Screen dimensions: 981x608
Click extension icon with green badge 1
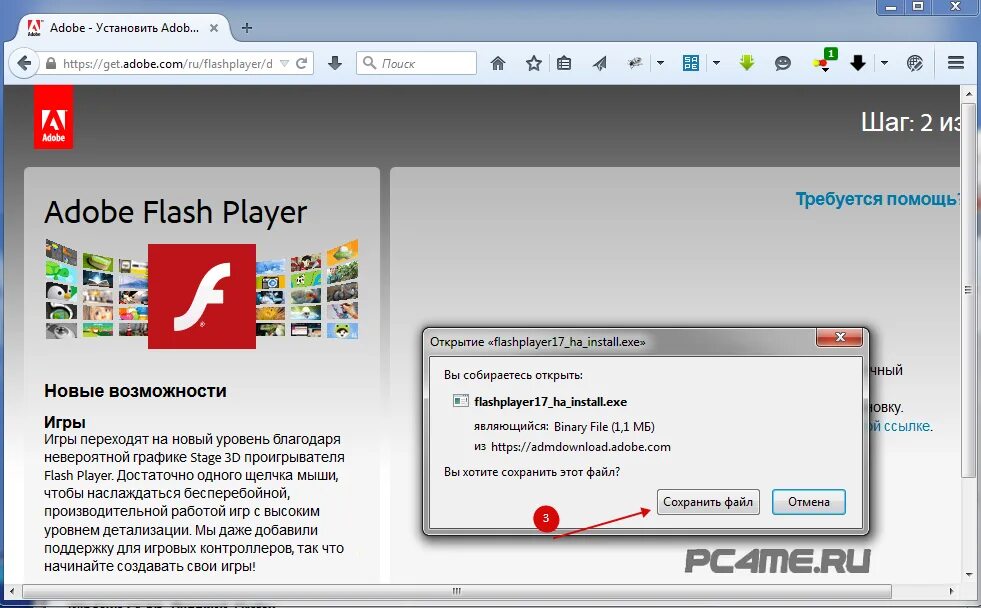pyautogui.click(x=825, y=61)
